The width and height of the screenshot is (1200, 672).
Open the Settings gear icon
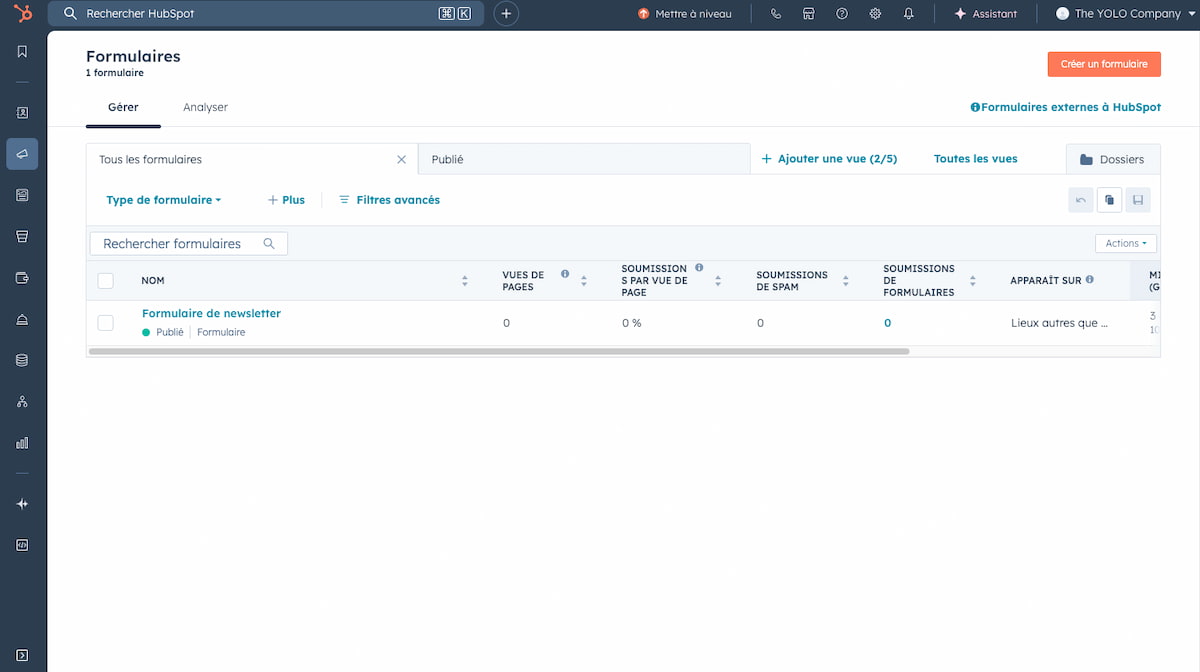coord(875,14)
